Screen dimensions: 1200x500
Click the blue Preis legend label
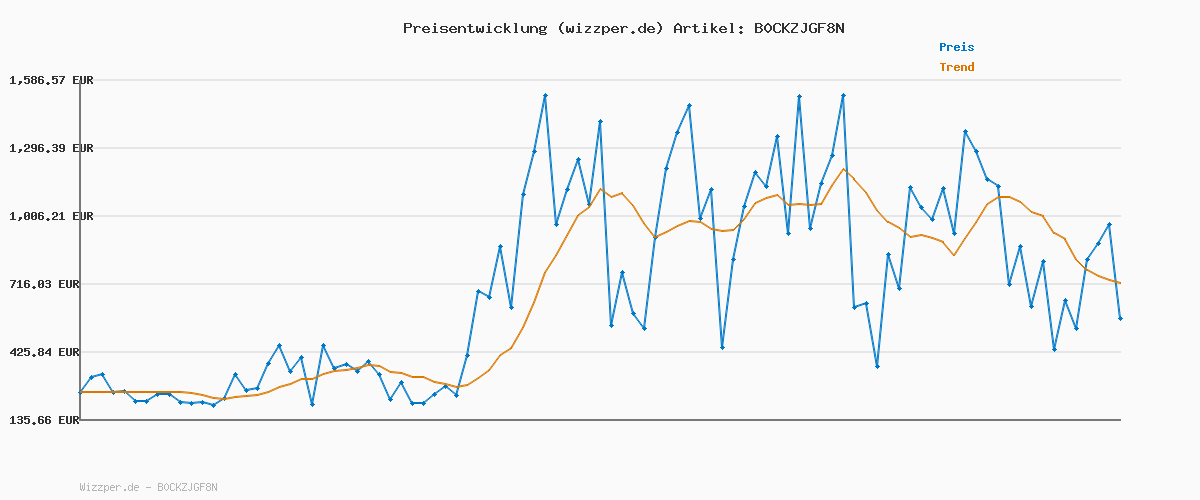956,47
